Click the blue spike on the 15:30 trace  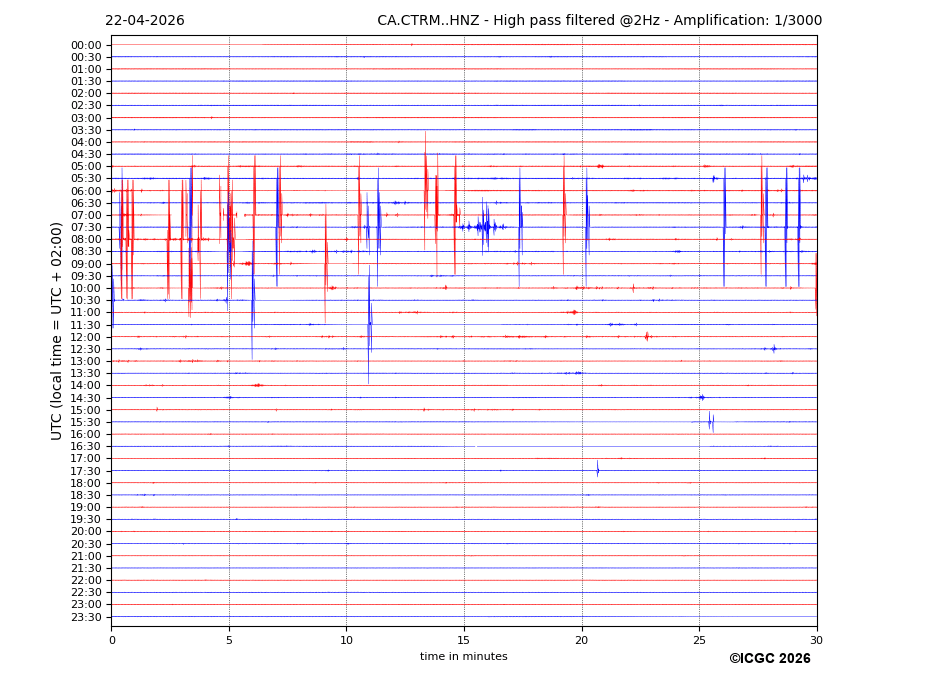pyautogui.click(x=710, y=421)
